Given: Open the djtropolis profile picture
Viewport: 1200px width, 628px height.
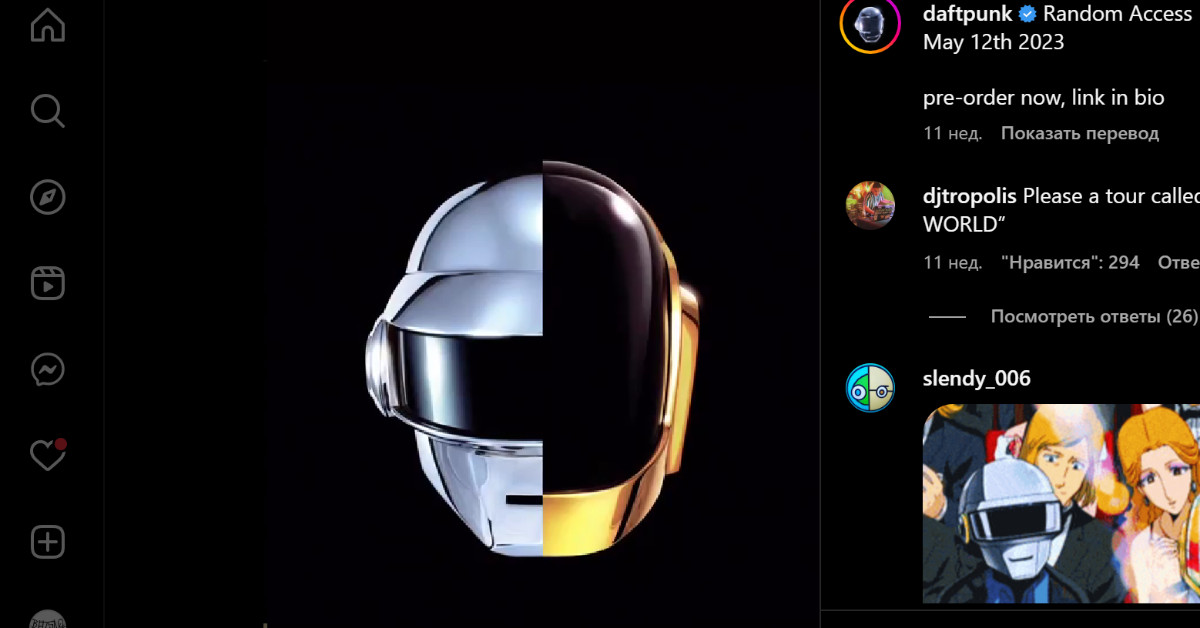Looking at the screenshot, I should tap(870, 205).
